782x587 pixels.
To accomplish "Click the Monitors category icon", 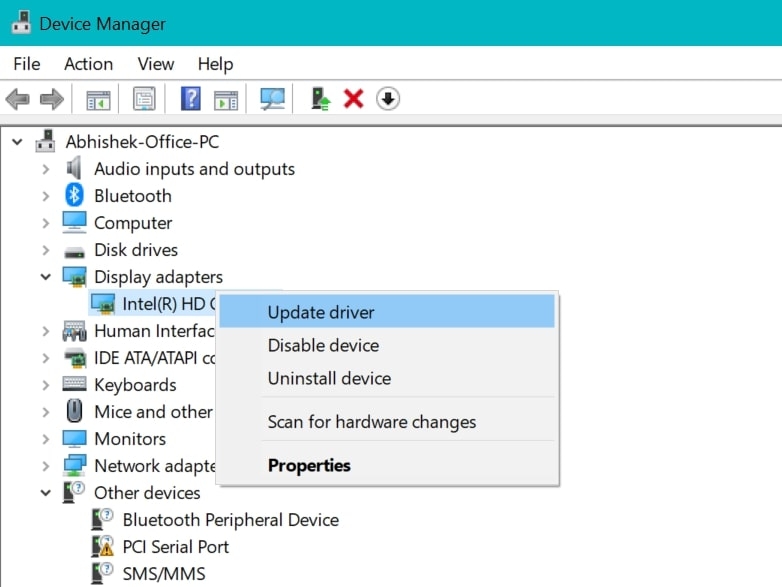I will tap(74, 439).
